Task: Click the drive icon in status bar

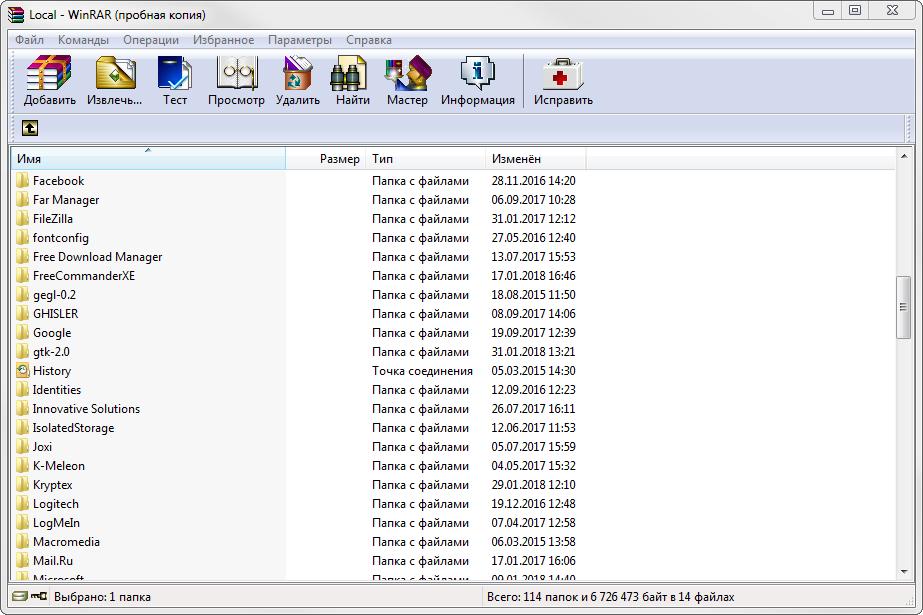Action: point(19,596)
